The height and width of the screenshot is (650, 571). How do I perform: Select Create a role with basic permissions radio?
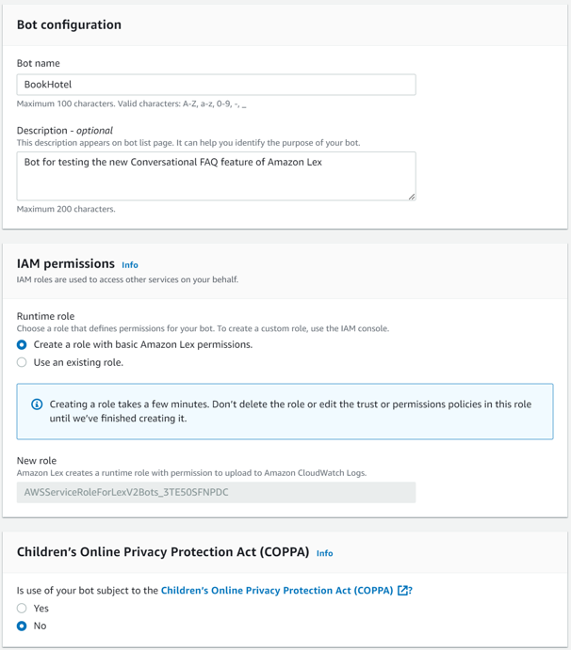coord(22,345)
